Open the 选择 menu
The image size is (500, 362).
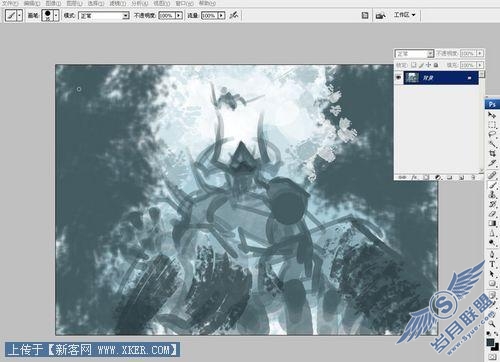[x=96, y=3]
